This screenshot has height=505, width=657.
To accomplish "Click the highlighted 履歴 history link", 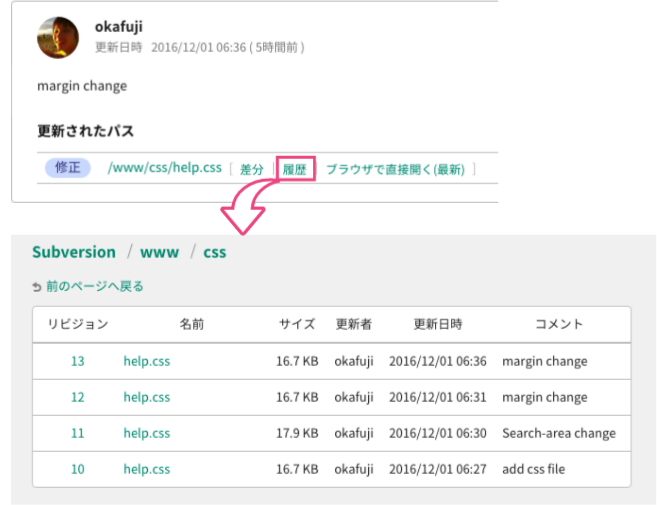I will pyautogui.click(x=295, y=169).
